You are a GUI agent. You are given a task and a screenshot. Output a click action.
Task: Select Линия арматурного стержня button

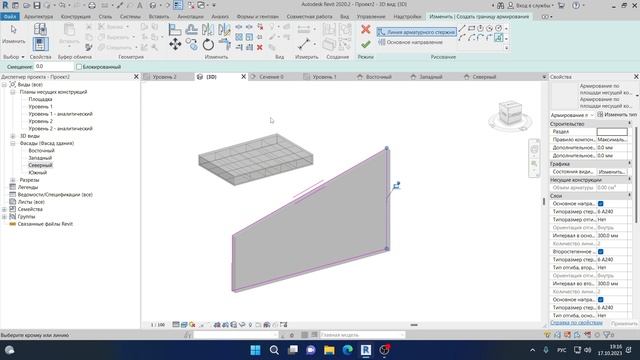tap(416, 32)
